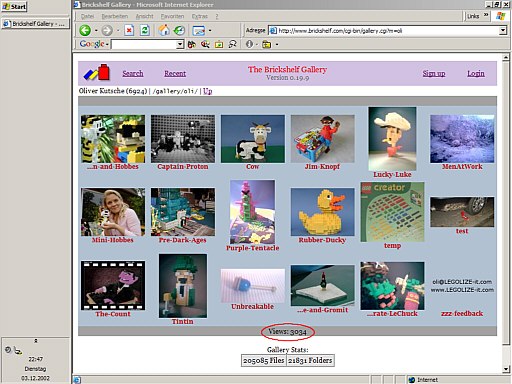Open the Ansicht menu
Image resolution: width=512 pixels, height=384 pixels.
click(x=144, y=16)
